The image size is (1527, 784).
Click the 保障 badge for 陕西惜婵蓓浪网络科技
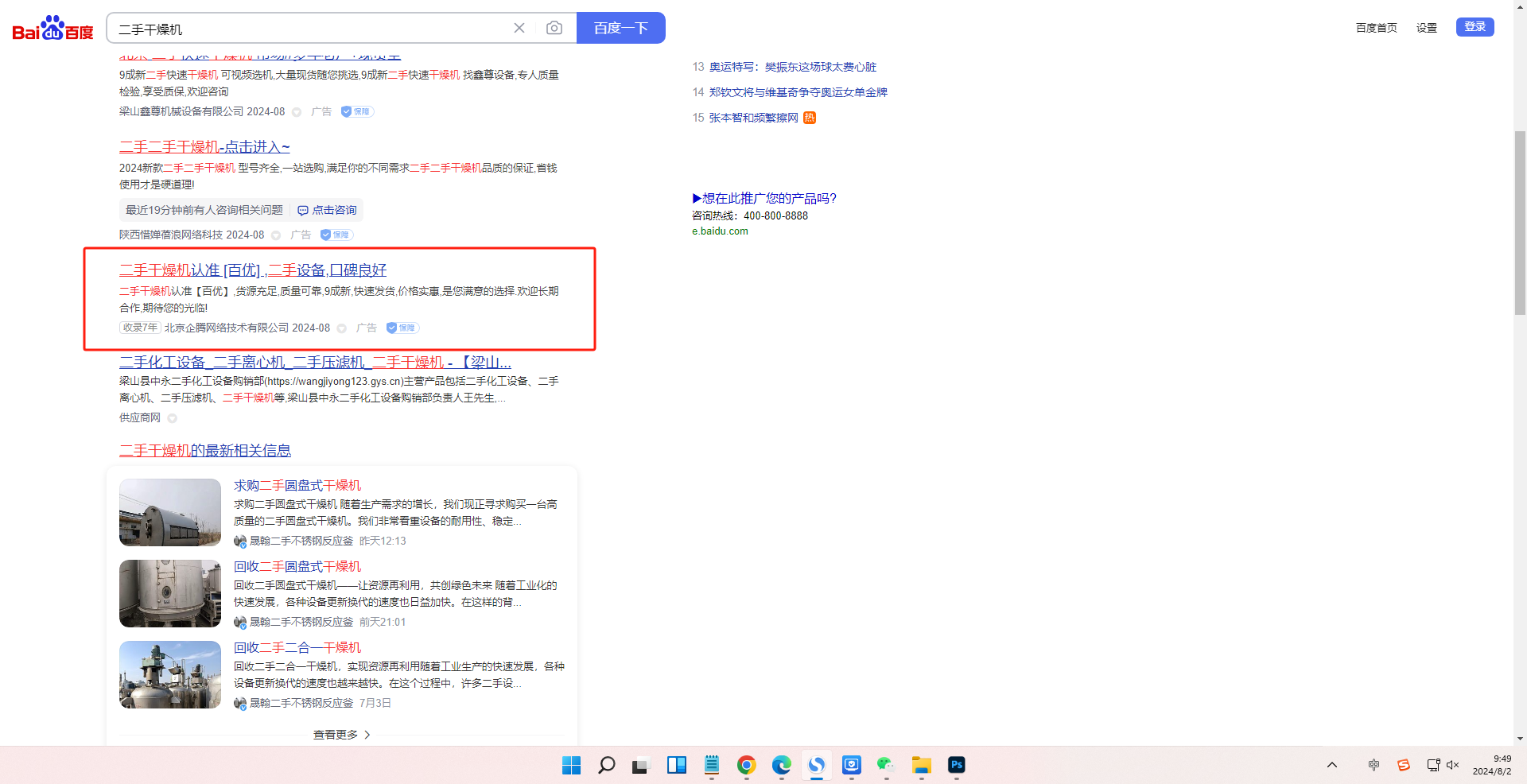pyautogui.click(x=336, y=235)
